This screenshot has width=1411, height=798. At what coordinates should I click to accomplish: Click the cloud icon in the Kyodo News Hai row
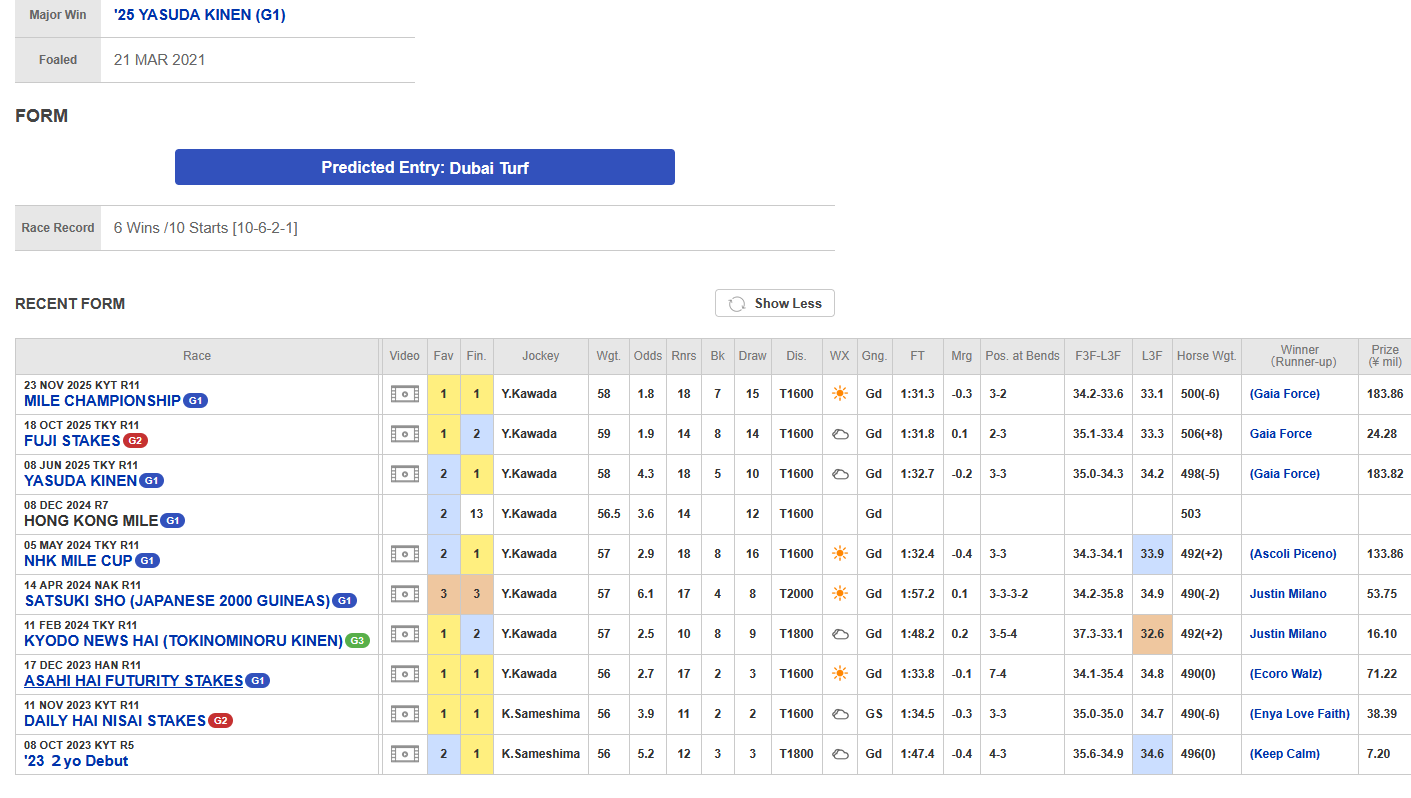coord(839,634)
